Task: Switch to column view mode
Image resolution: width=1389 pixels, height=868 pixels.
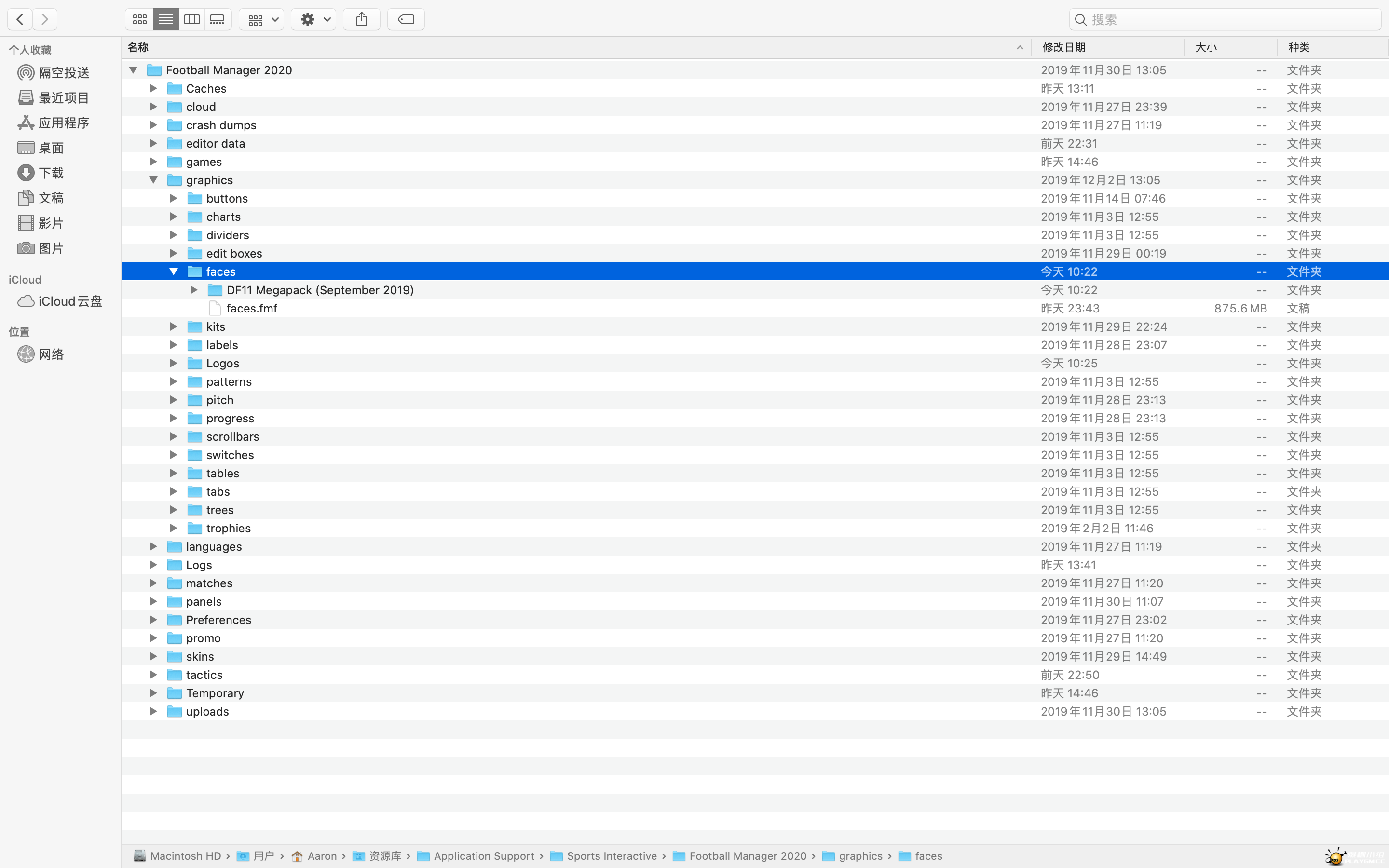Action: coord(191,19)
